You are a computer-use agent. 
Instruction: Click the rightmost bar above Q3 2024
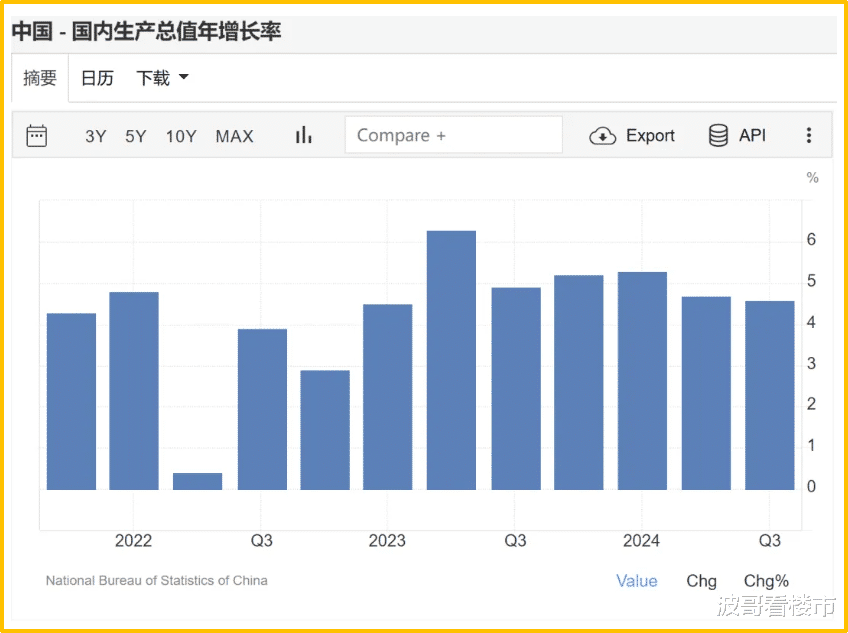pos(770,395)
